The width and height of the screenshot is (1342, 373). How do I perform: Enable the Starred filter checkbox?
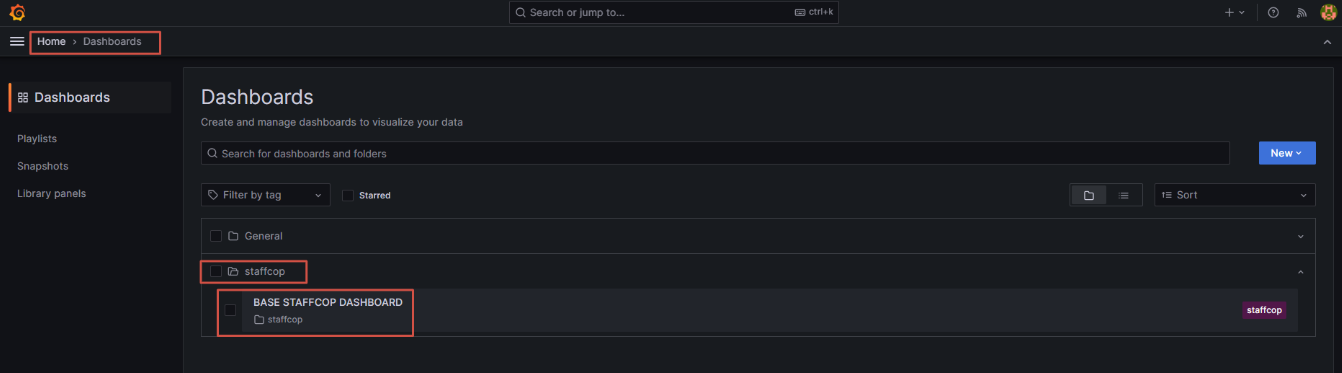pos(348,195)
